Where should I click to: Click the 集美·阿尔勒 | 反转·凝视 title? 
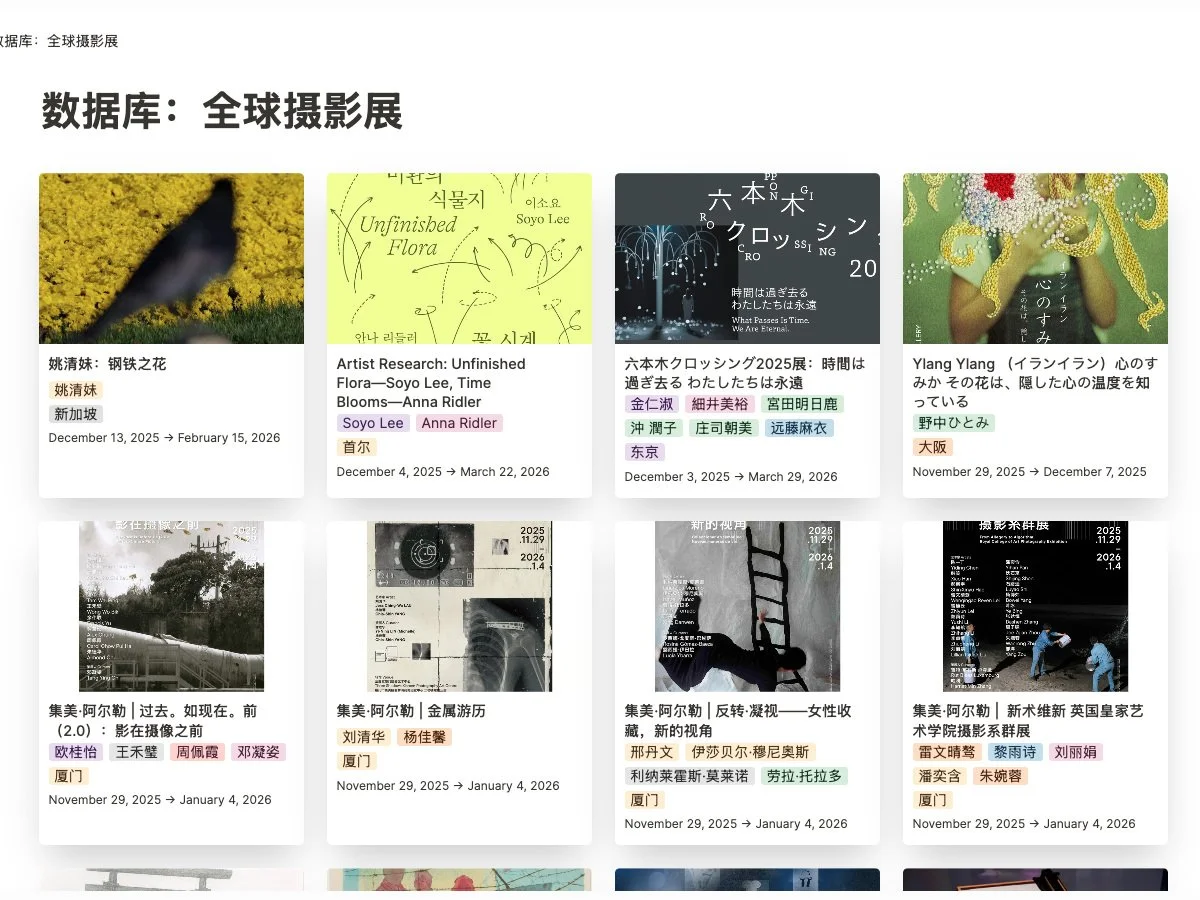pyautogui.click(x=738, y=721)
